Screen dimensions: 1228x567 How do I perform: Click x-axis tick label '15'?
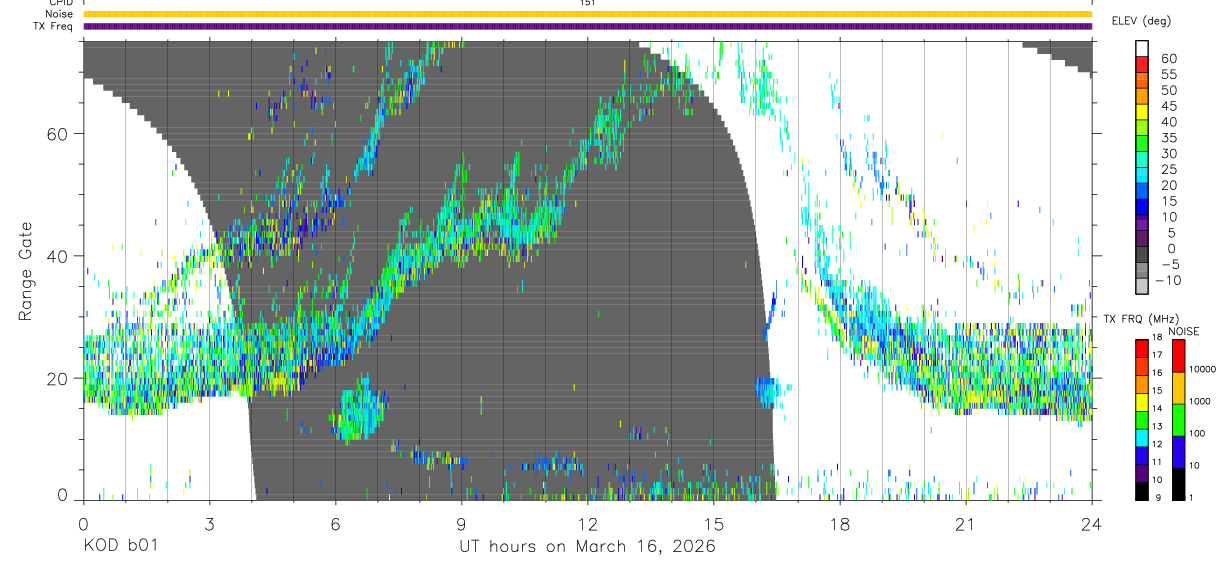713,523
